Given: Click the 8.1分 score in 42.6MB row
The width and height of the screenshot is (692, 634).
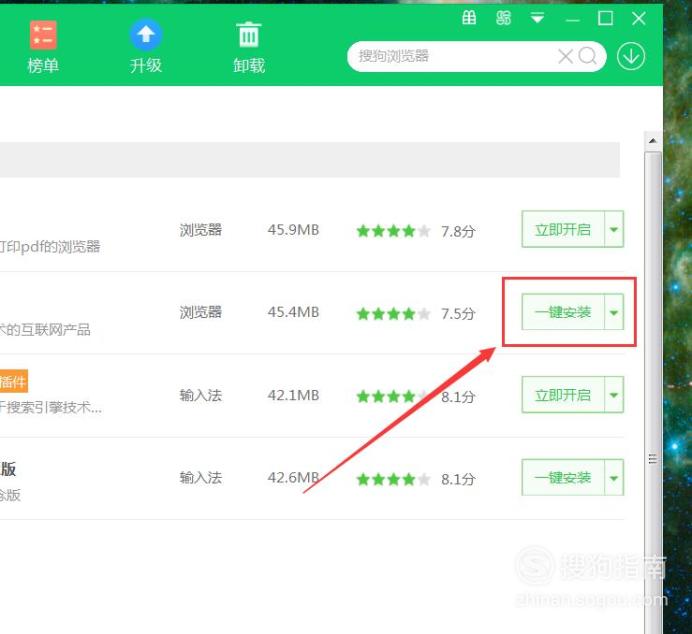Looking at the screenshot, I should (x=458, y=479).
